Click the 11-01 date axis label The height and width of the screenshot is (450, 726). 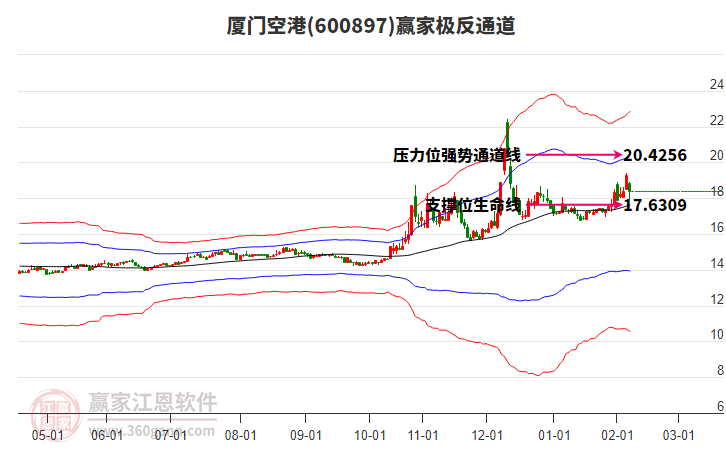pyautogui.click(x=423, y=435)
